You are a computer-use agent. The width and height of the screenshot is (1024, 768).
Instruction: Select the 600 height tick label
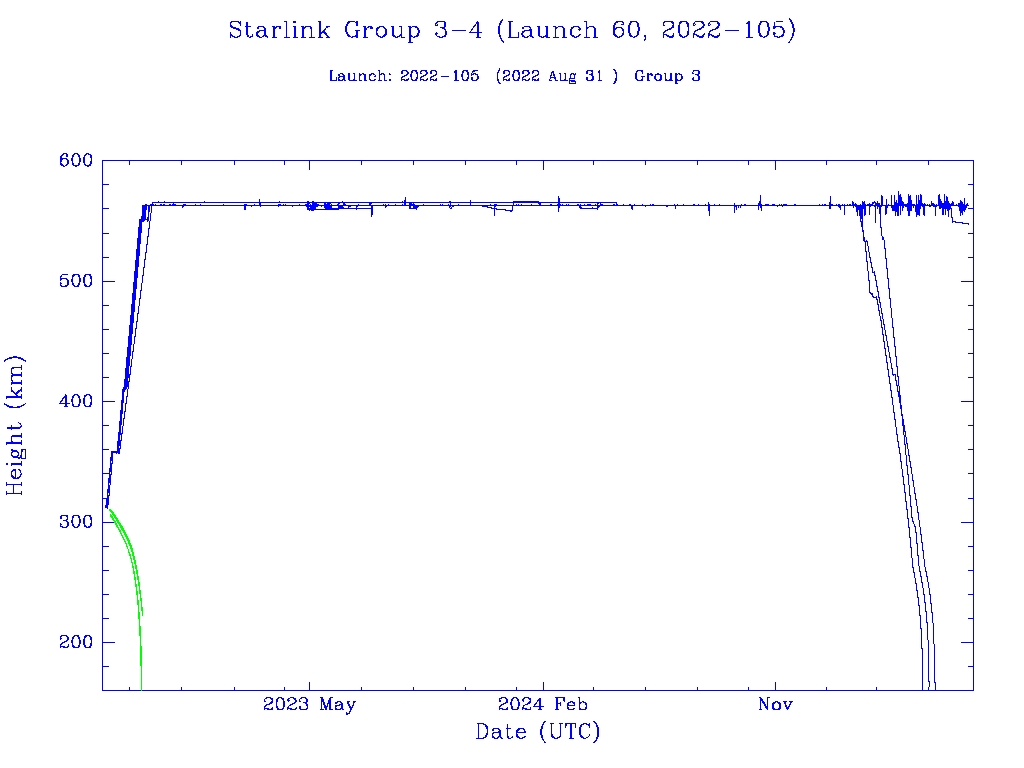click(x=76, y=161)
